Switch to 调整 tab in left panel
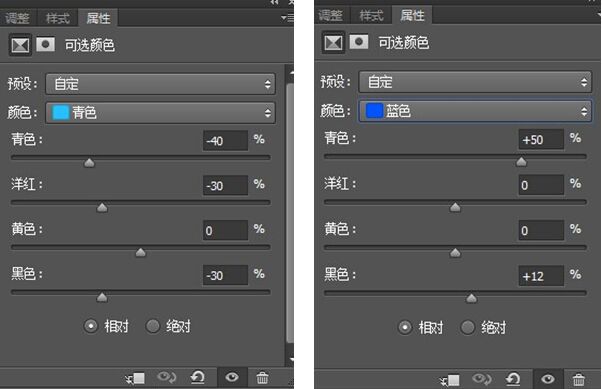The height and width of the screenshot is (389, 602). pos(17,18)
